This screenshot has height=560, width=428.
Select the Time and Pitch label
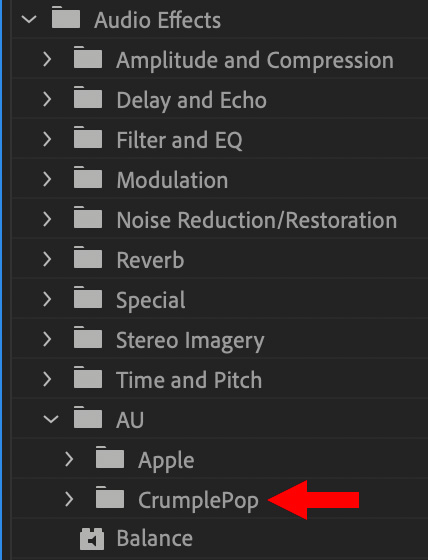(x=189, y=380)
